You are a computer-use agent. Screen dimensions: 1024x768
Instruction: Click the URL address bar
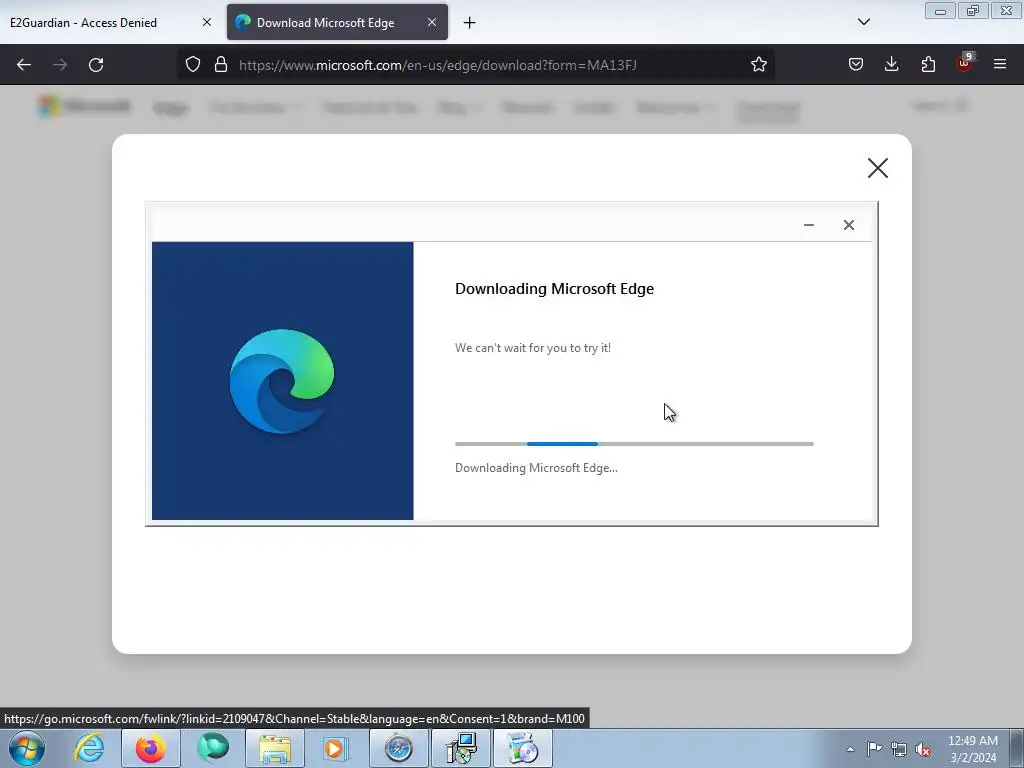[475, 65]
